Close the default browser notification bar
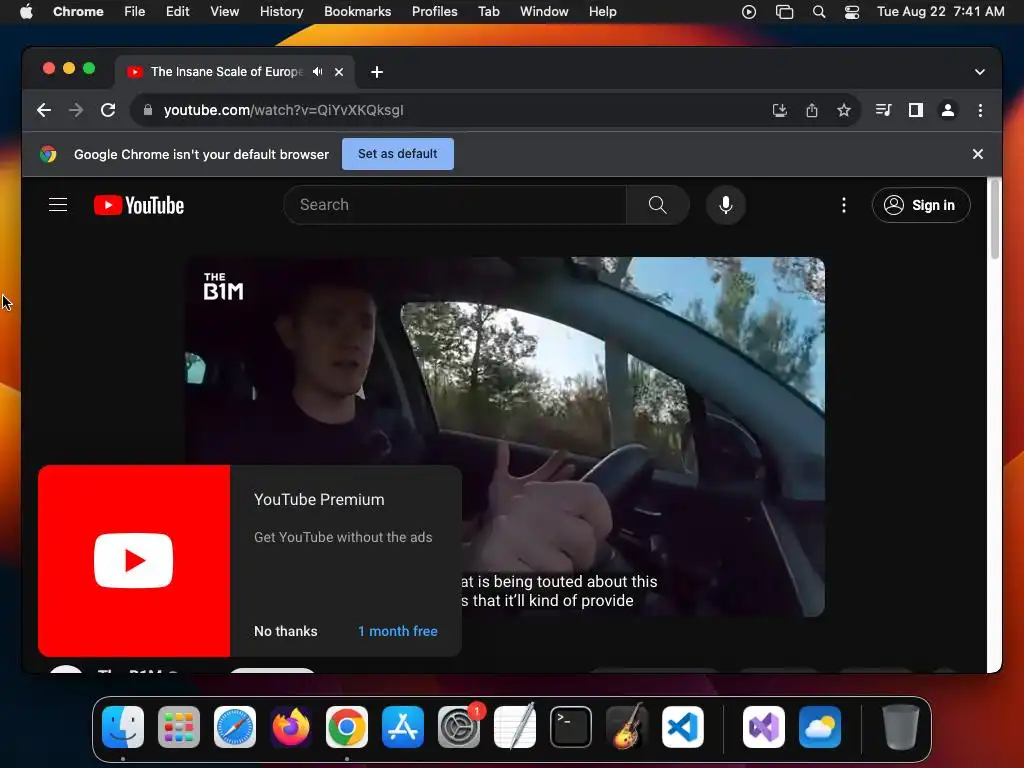Screen dimensions: 1024x768 point(978,154)
